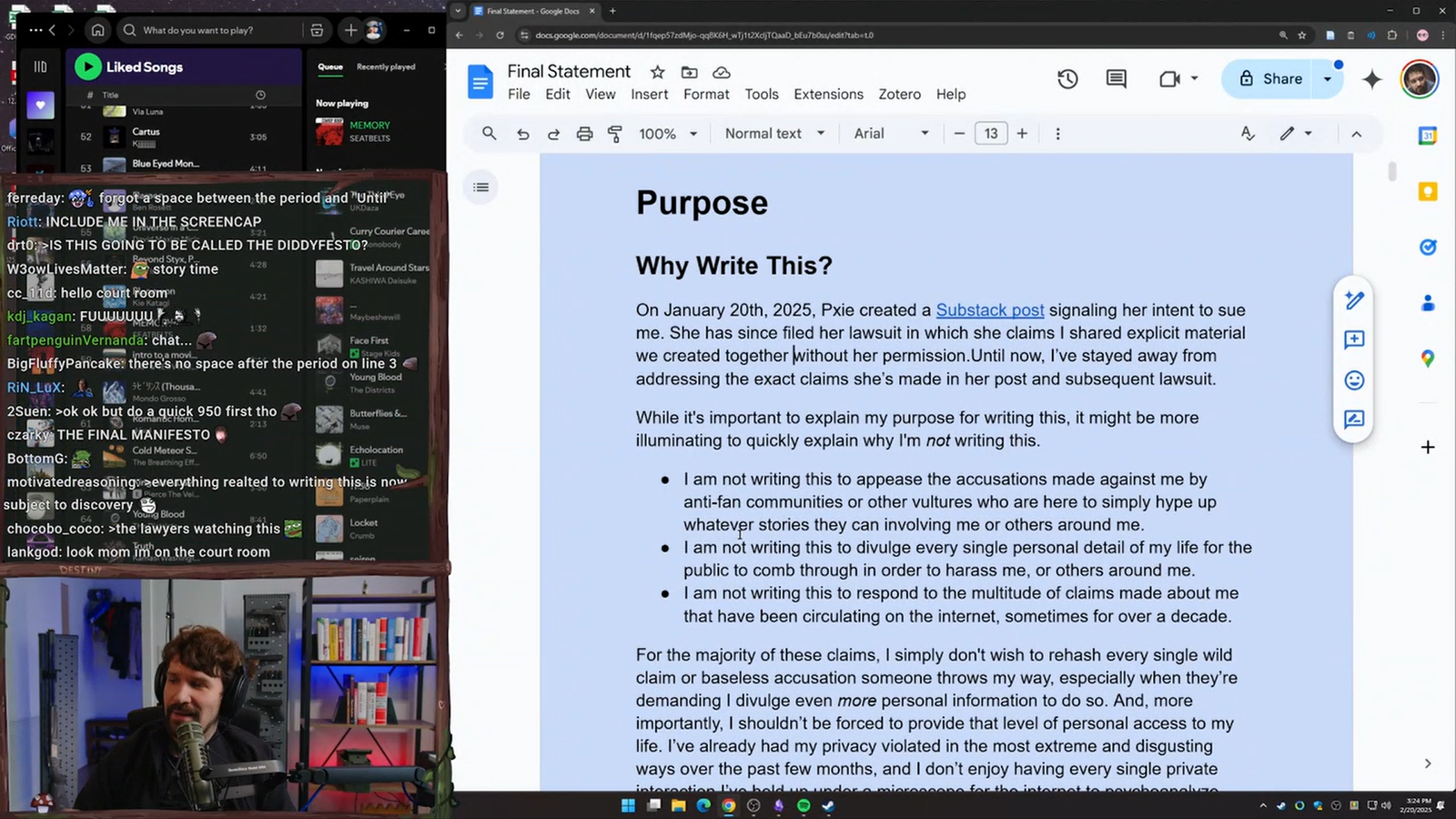Open the Format menu
This screenshot has height=819, width=1456.
pyautogui.click(x=706, y=95)
